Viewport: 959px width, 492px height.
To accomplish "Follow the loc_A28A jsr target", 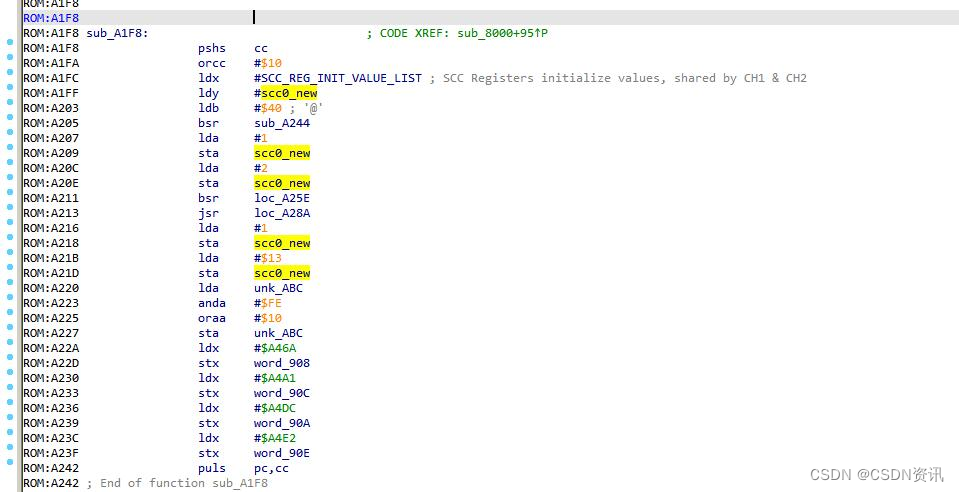I will pos(282,213).
